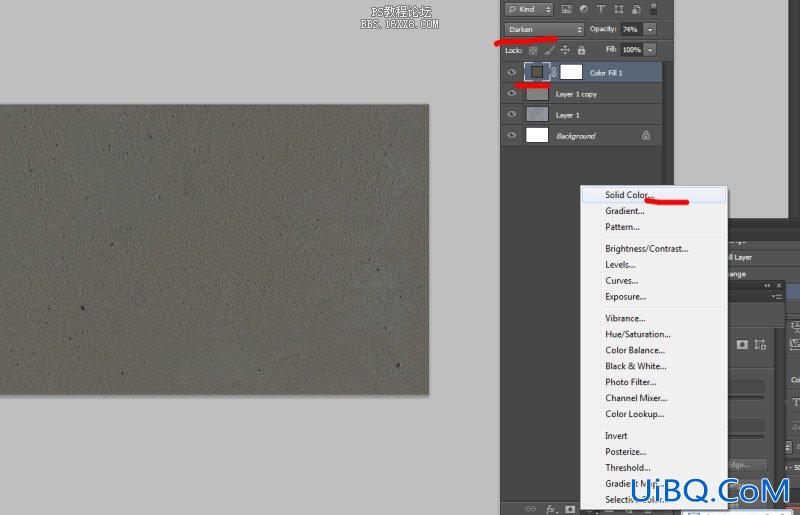This screenshot has height=515, width=800.
Task: Lock all with the padlock icon
Action: (x=581, y=50)
